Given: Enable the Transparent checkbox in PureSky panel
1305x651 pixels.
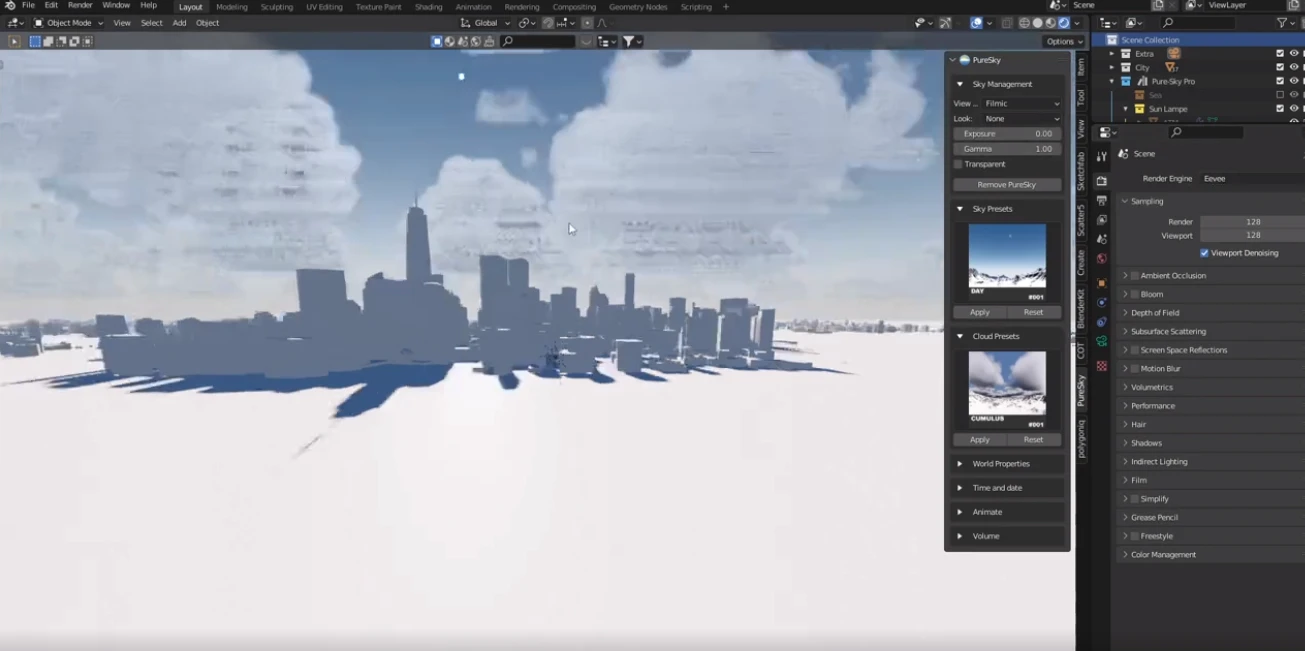Looking at the screenshot, I should 958,164.
